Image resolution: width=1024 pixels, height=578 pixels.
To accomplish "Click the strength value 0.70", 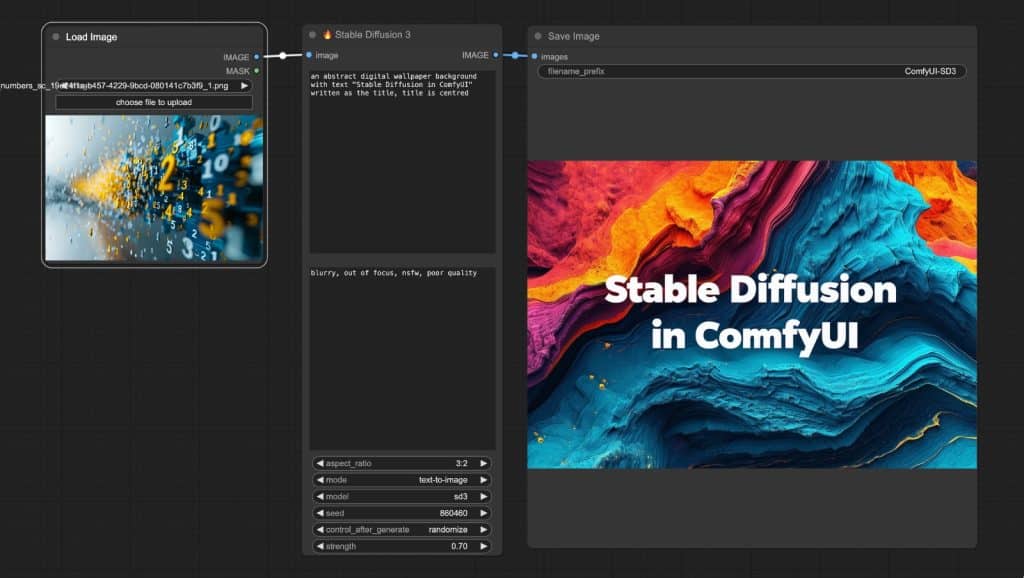I will (x=459, y=546).
